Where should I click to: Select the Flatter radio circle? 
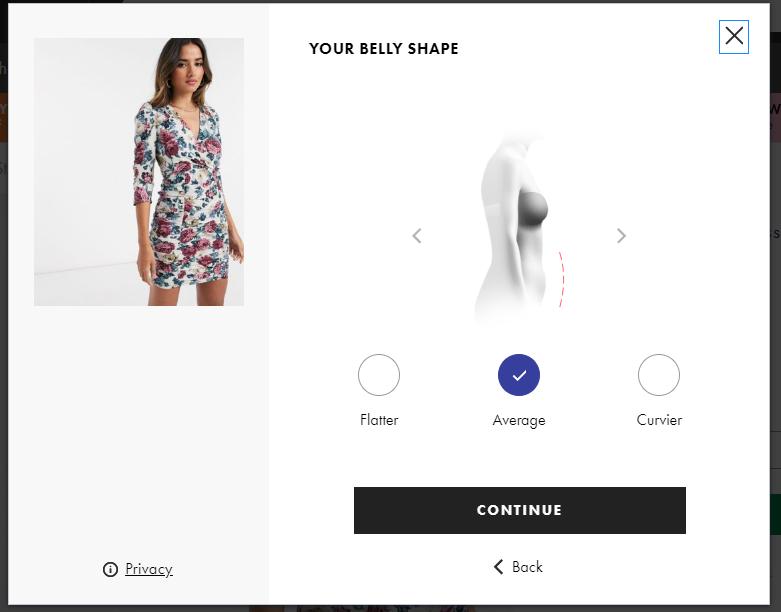[x=379, y=375]
